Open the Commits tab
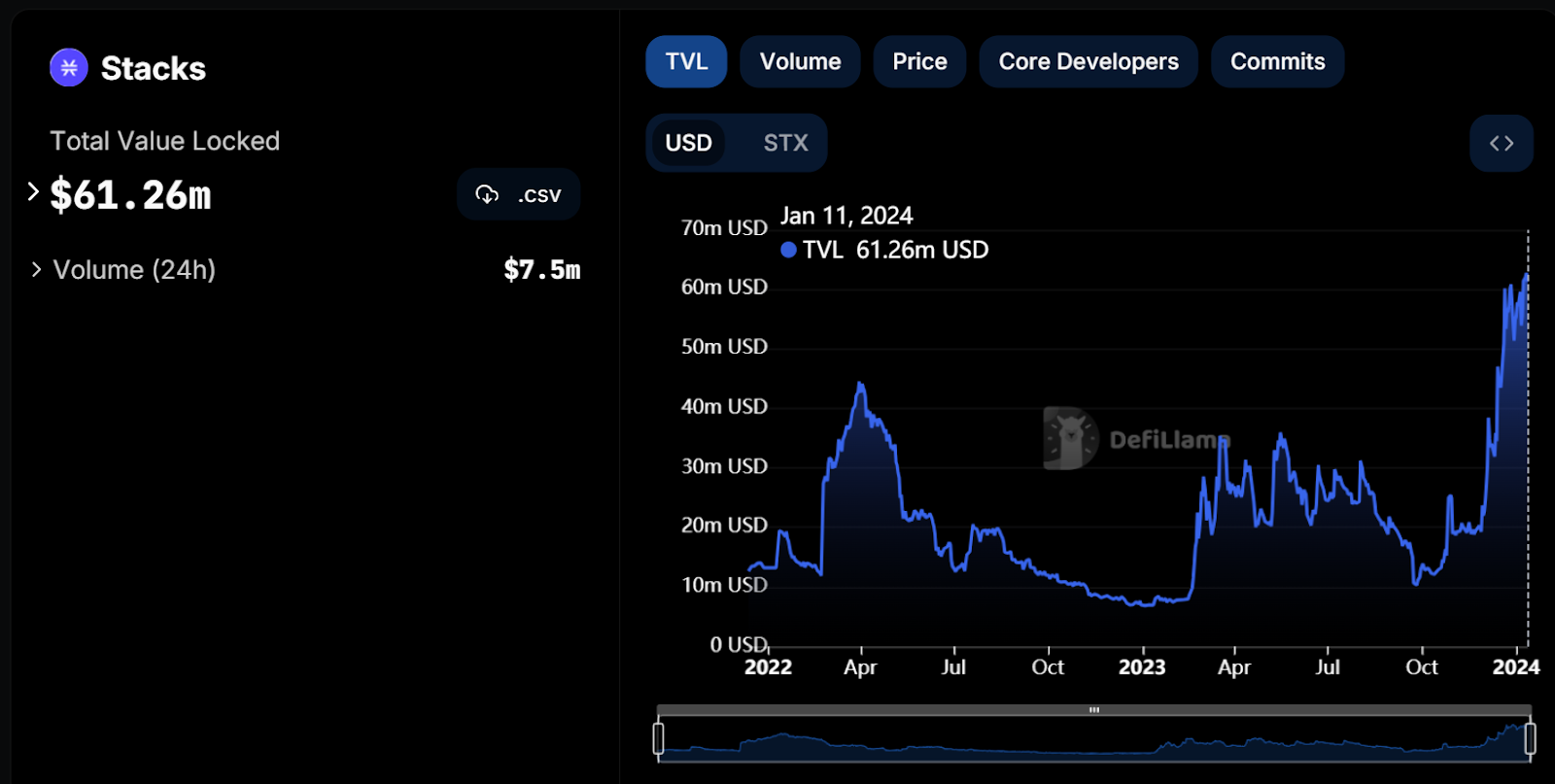The width and height of the screenshot is (1555, 784). [x=1277, y=61]
